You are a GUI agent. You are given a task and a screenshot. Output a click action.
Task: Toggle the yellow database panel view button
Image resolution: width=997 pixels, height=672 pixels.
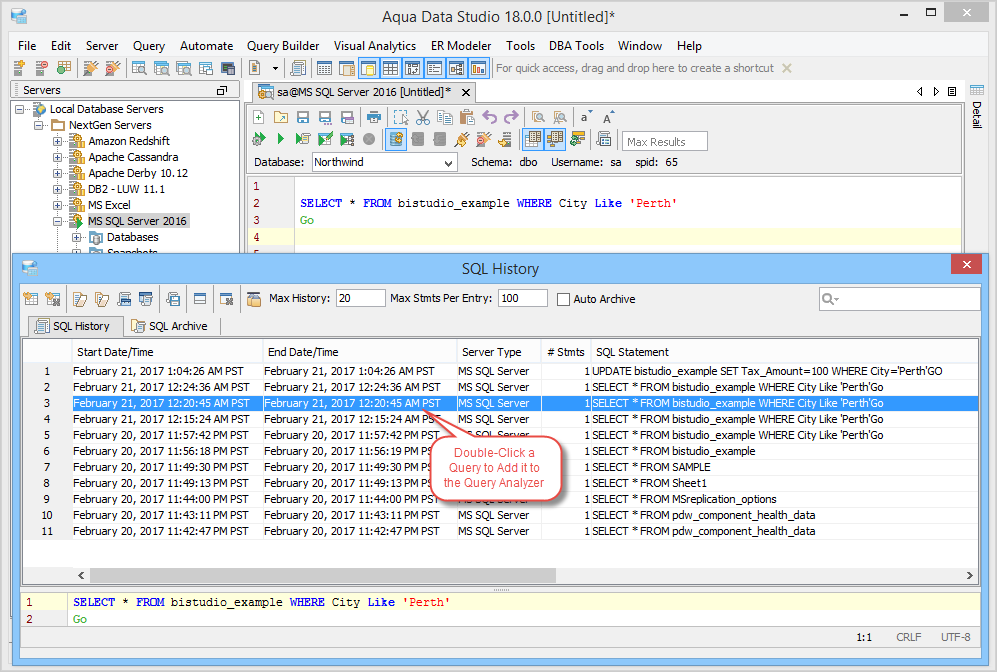click(x=368, y=67)
